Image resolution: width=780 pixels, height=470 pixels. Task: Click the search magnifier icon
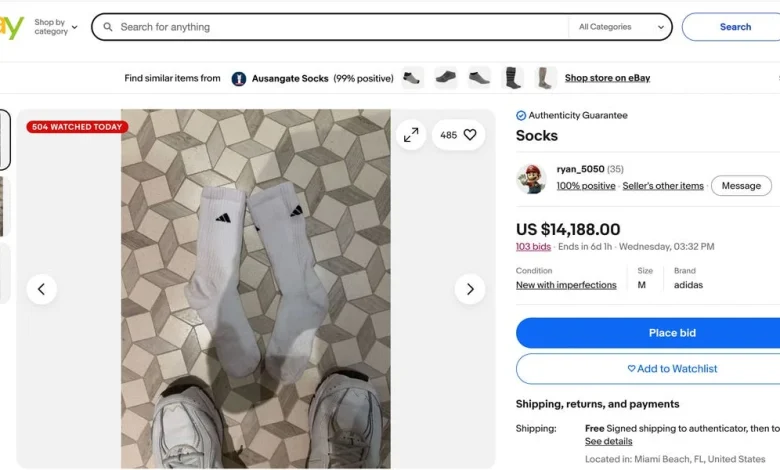[x=107, y=27]
